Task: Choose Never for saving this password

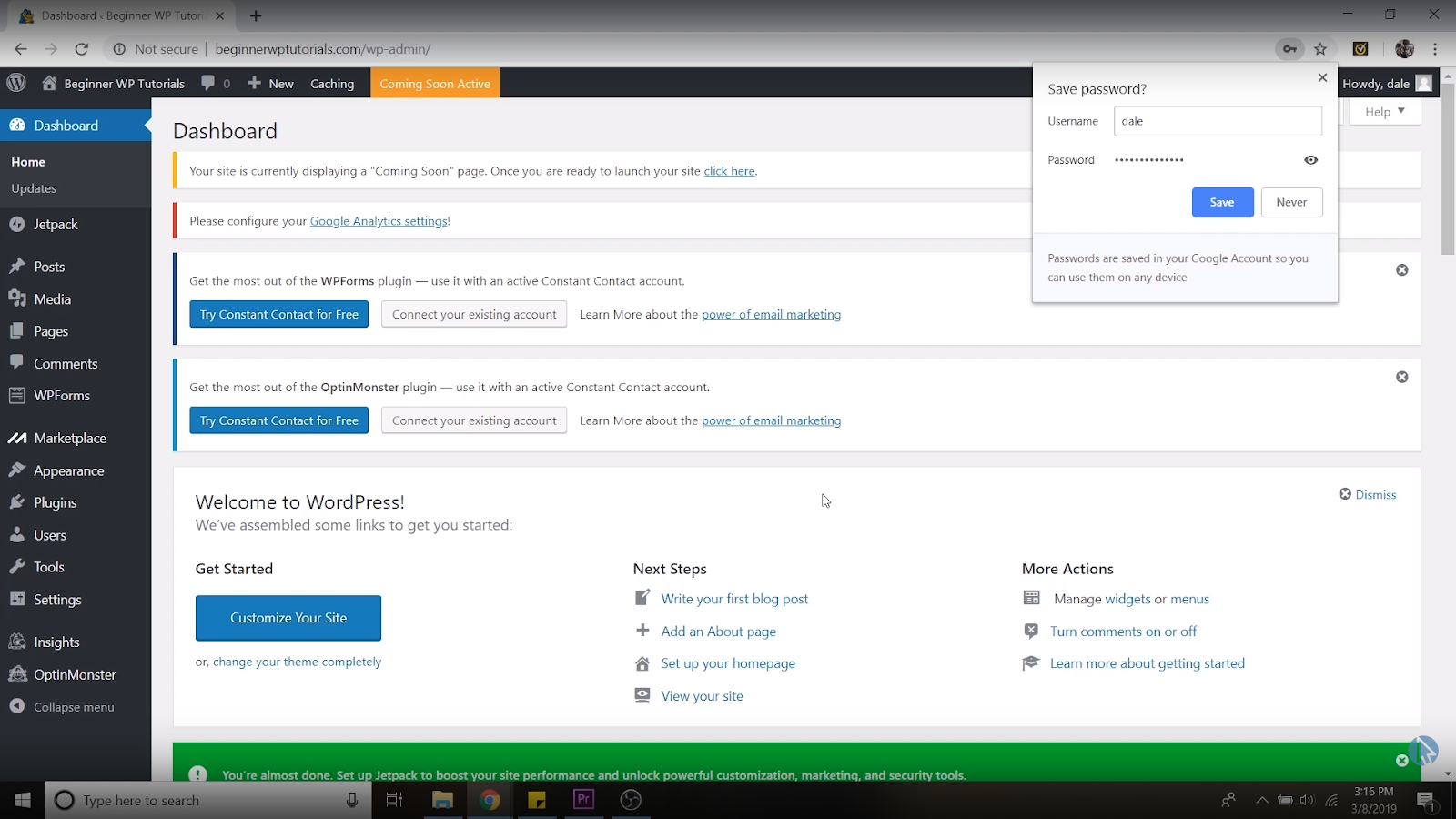Action: pyautogui.click(x=1291, y=202)
